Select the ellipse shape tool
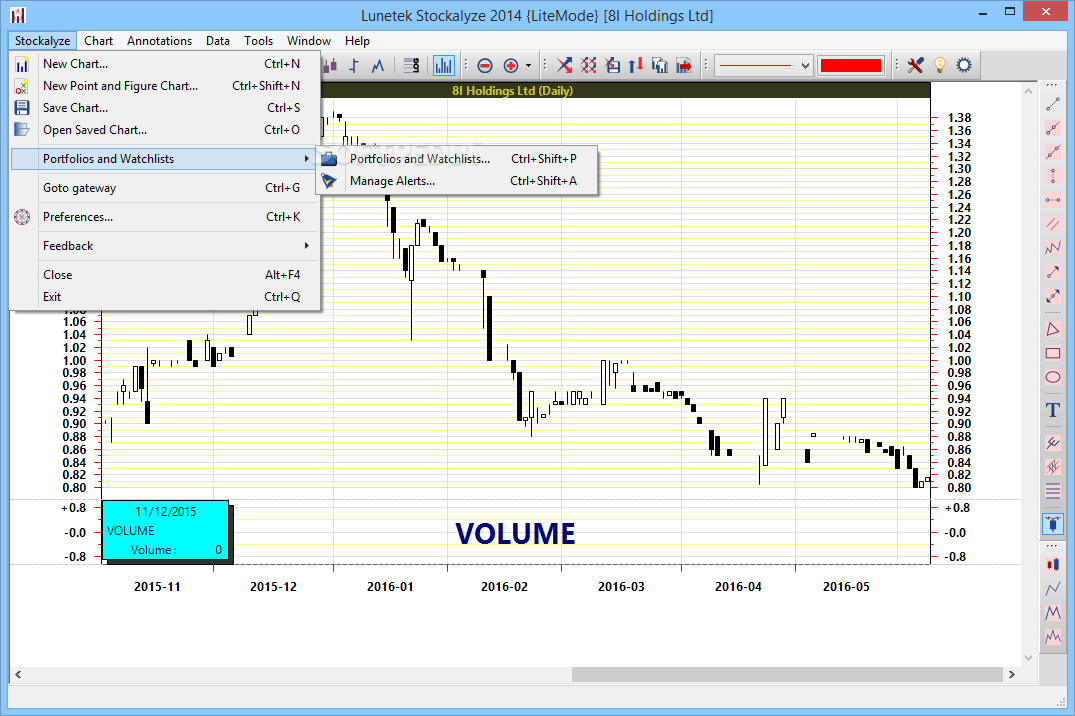This screenshot has width=1075, height=716. [1053, 377]
